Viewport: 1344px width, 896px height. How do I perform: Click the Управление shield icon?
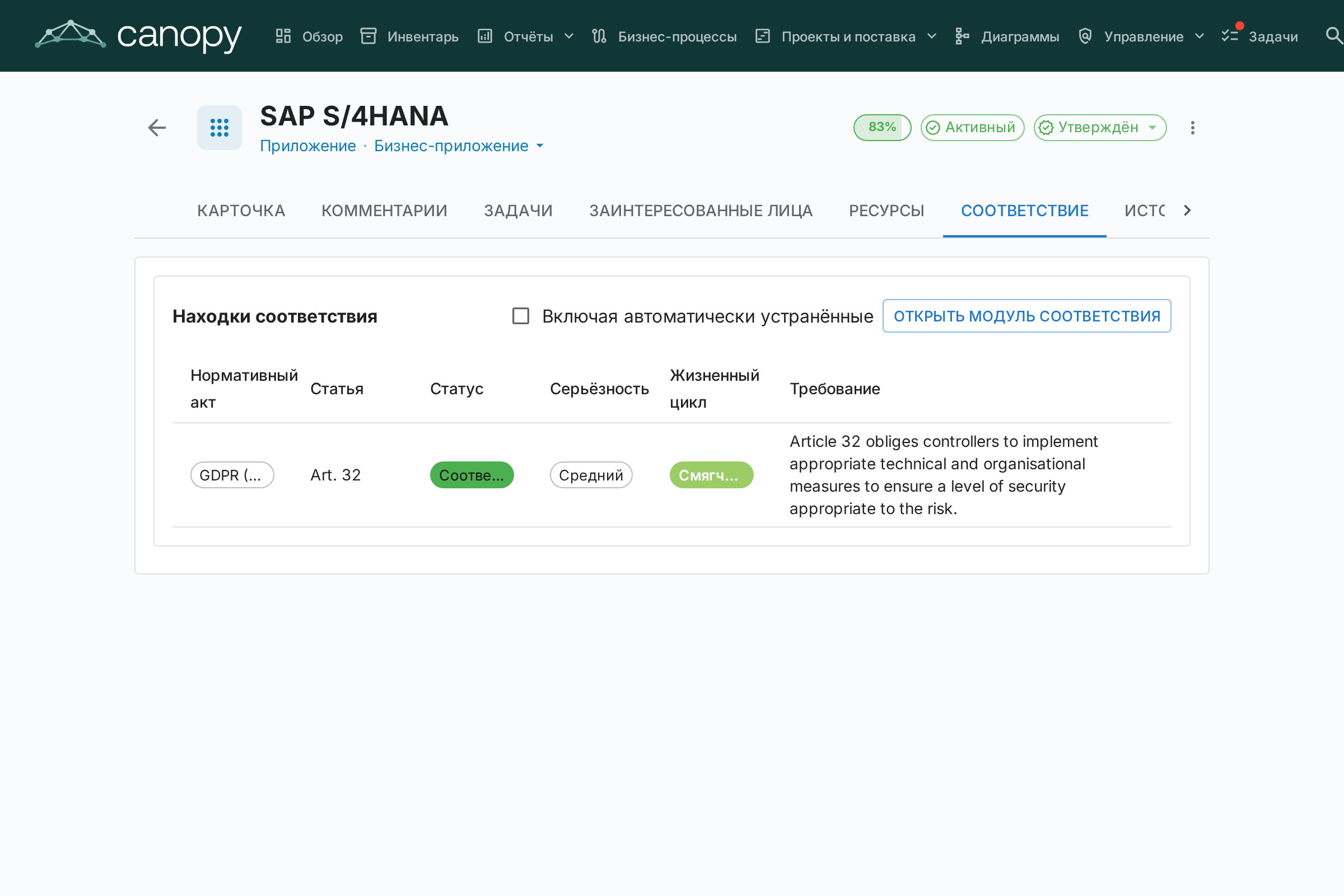point(1085,36)
